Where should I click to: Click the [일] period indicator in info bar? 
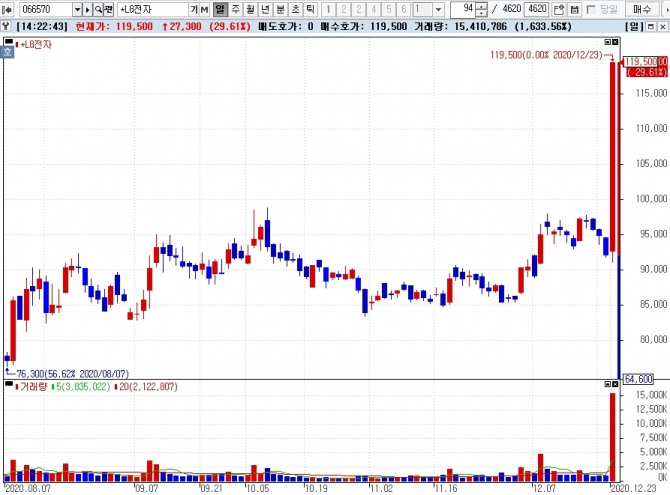pyautogui.click(x=635, y=27)
